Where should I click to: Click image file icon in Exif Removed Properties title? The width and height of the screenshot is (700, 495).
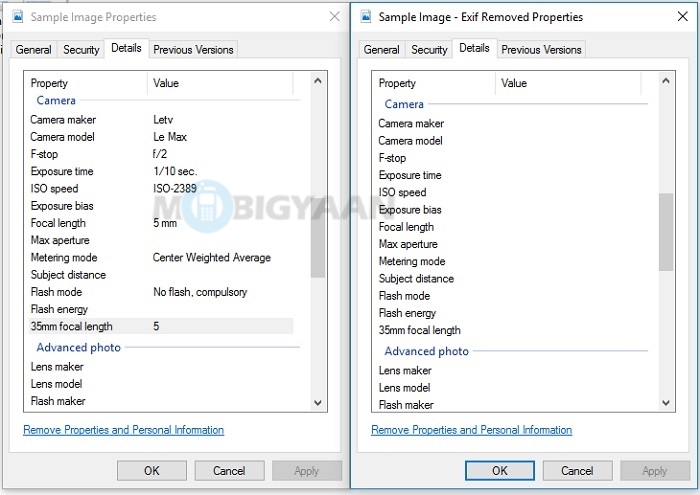[366, 17]
